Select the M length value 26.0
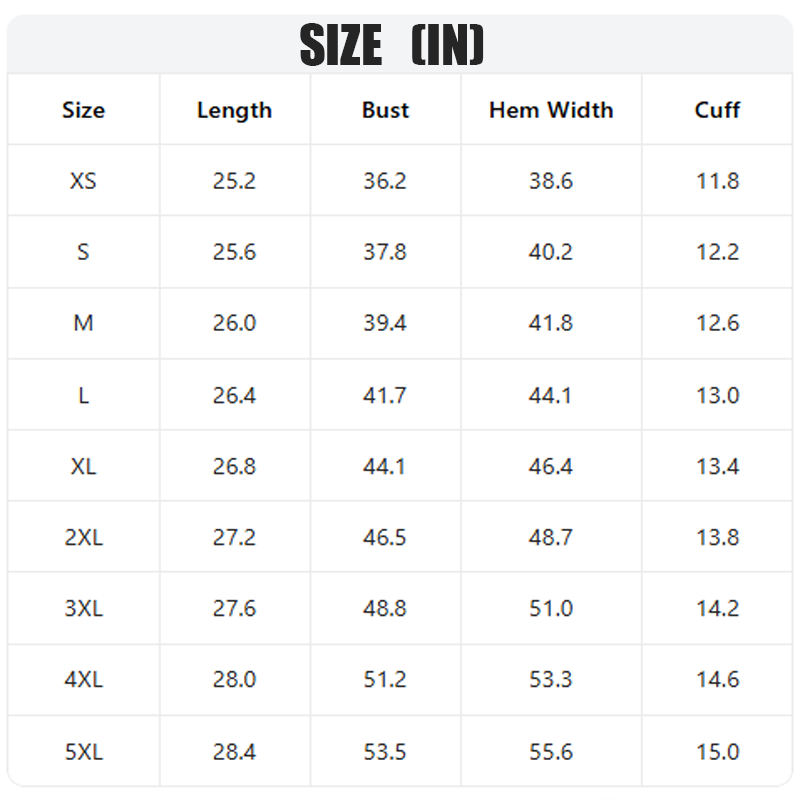 coord(234,323)
